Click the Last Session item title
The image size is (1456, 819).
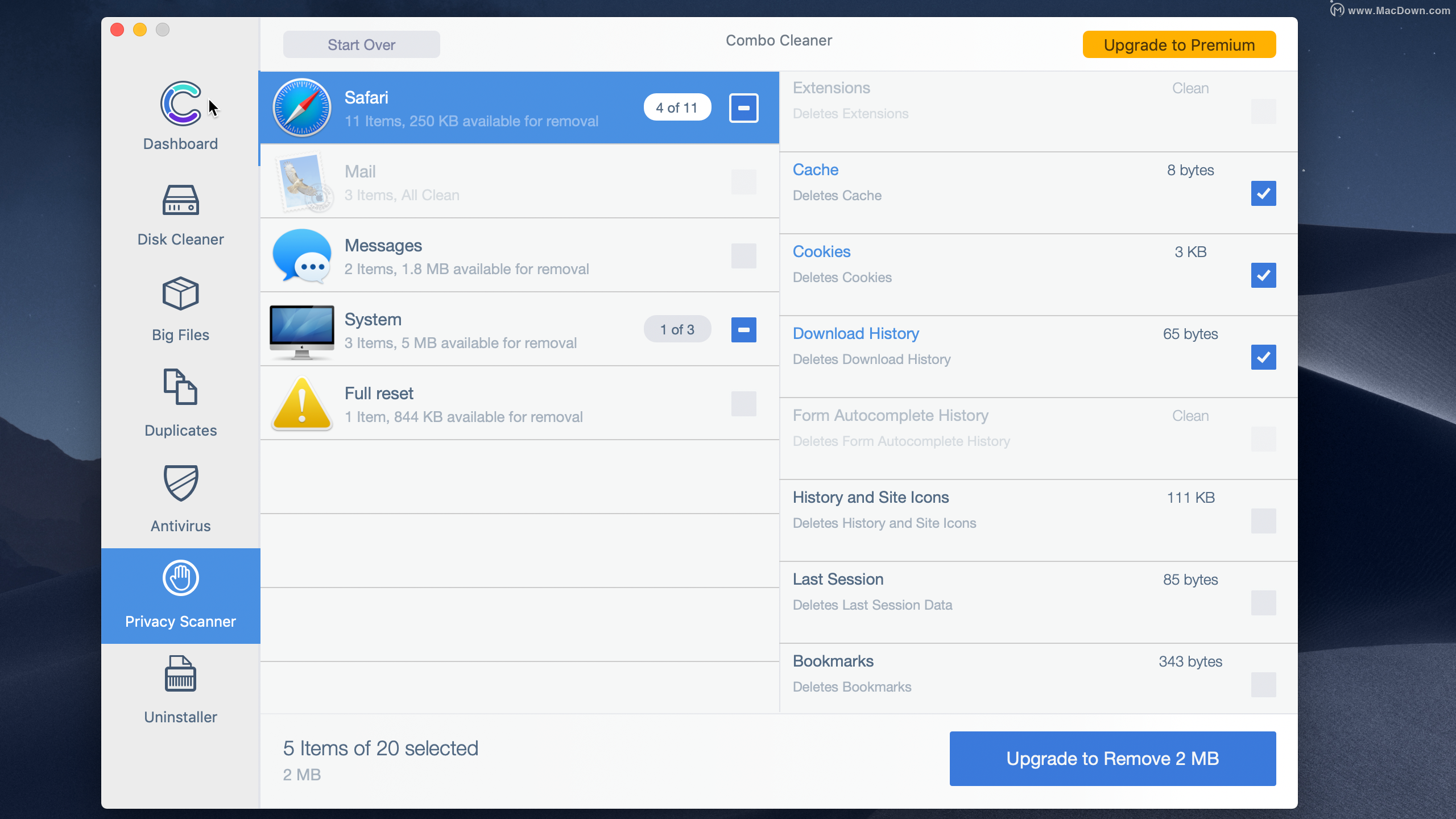point(838,580)
